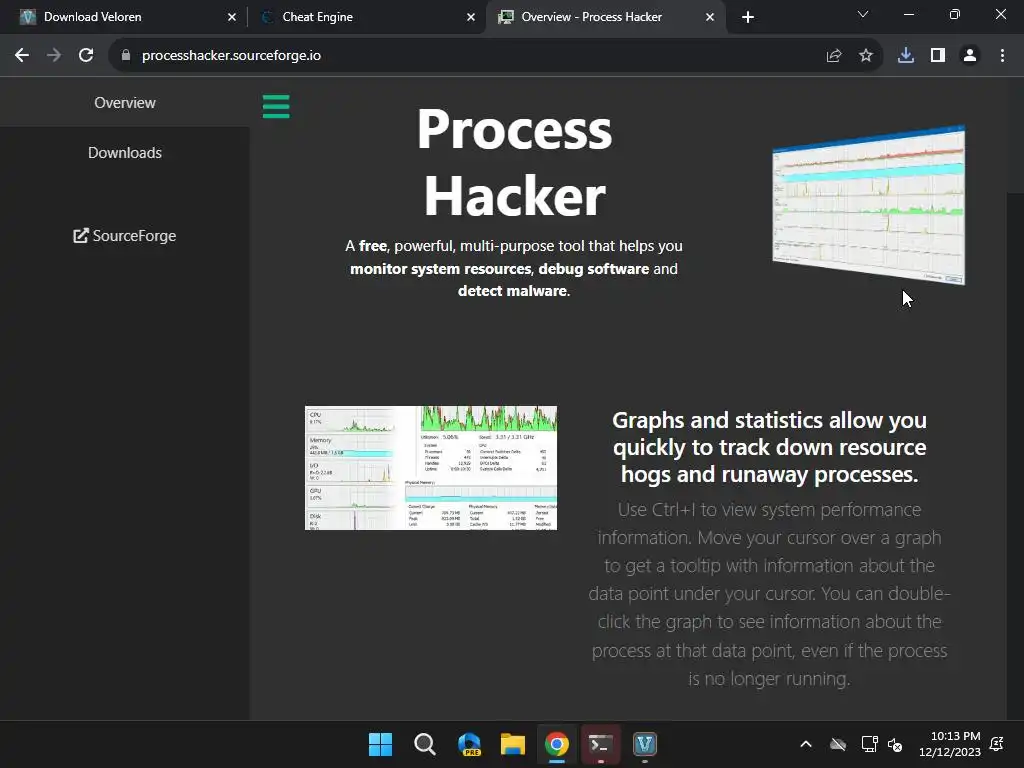The height and width of the screenshot is (768, 1024).
Task: Close the Download Veloren tab
Action: pyautogui.click(x=232, y=17)
